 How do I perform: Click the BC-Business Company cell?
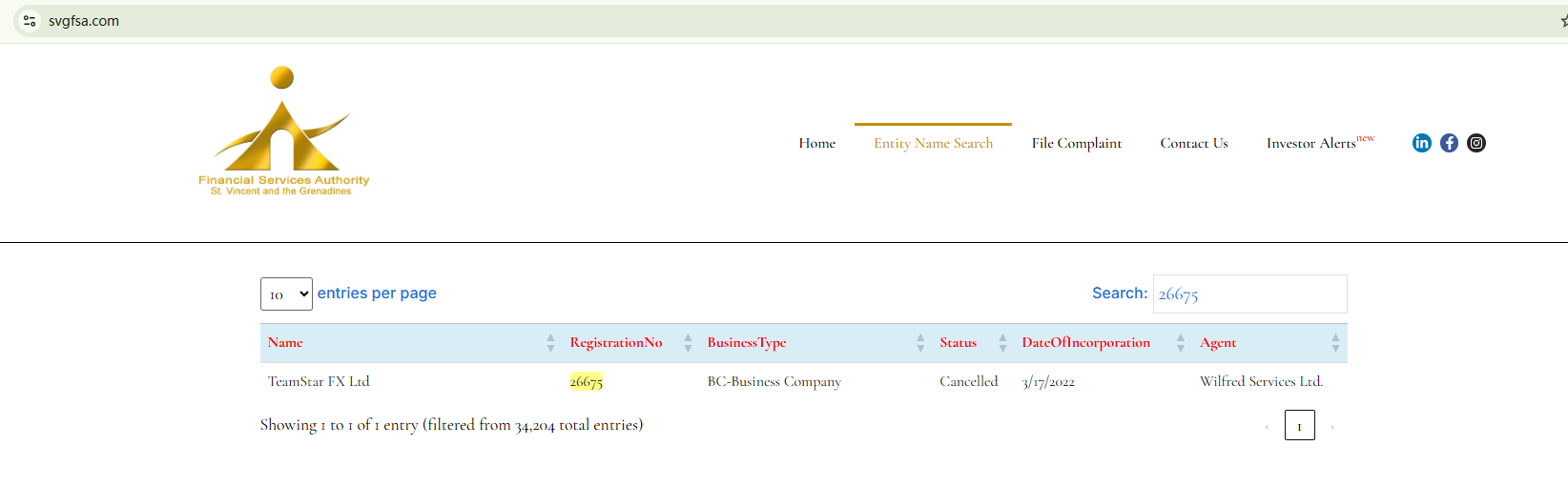click(x=774, y=381)
